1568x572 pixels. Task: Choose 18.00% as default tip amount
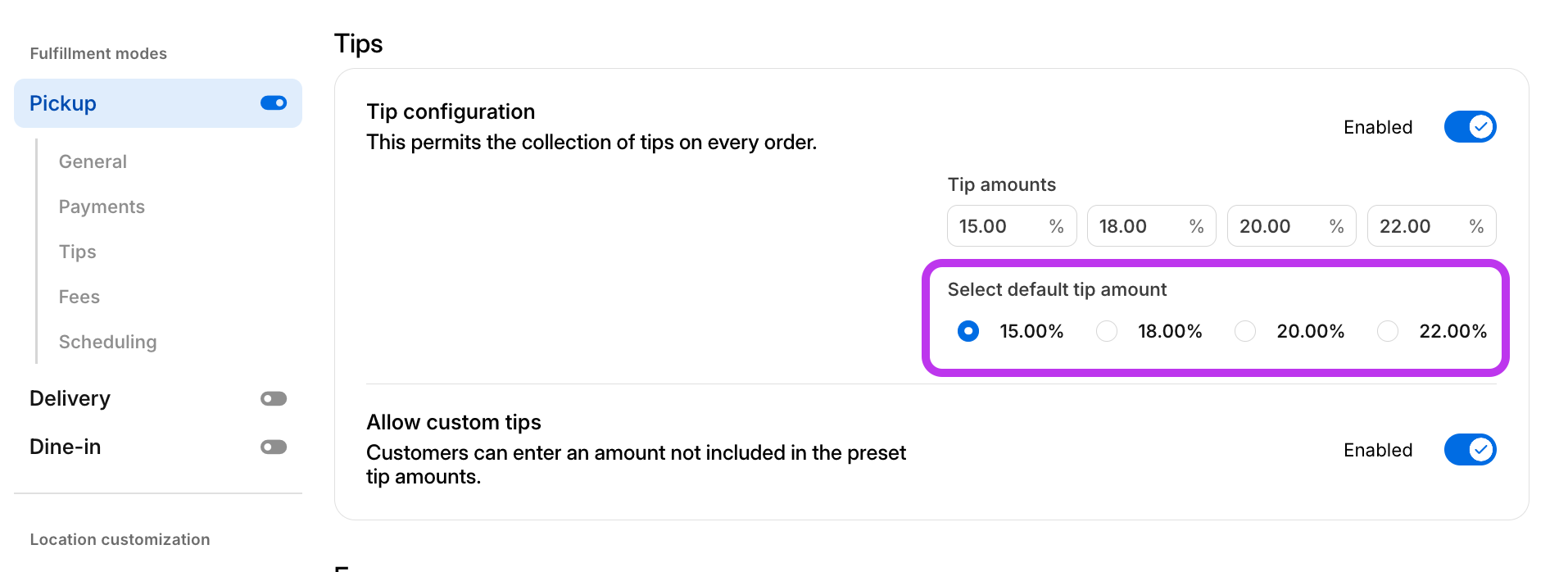(x=1107, y=331)
